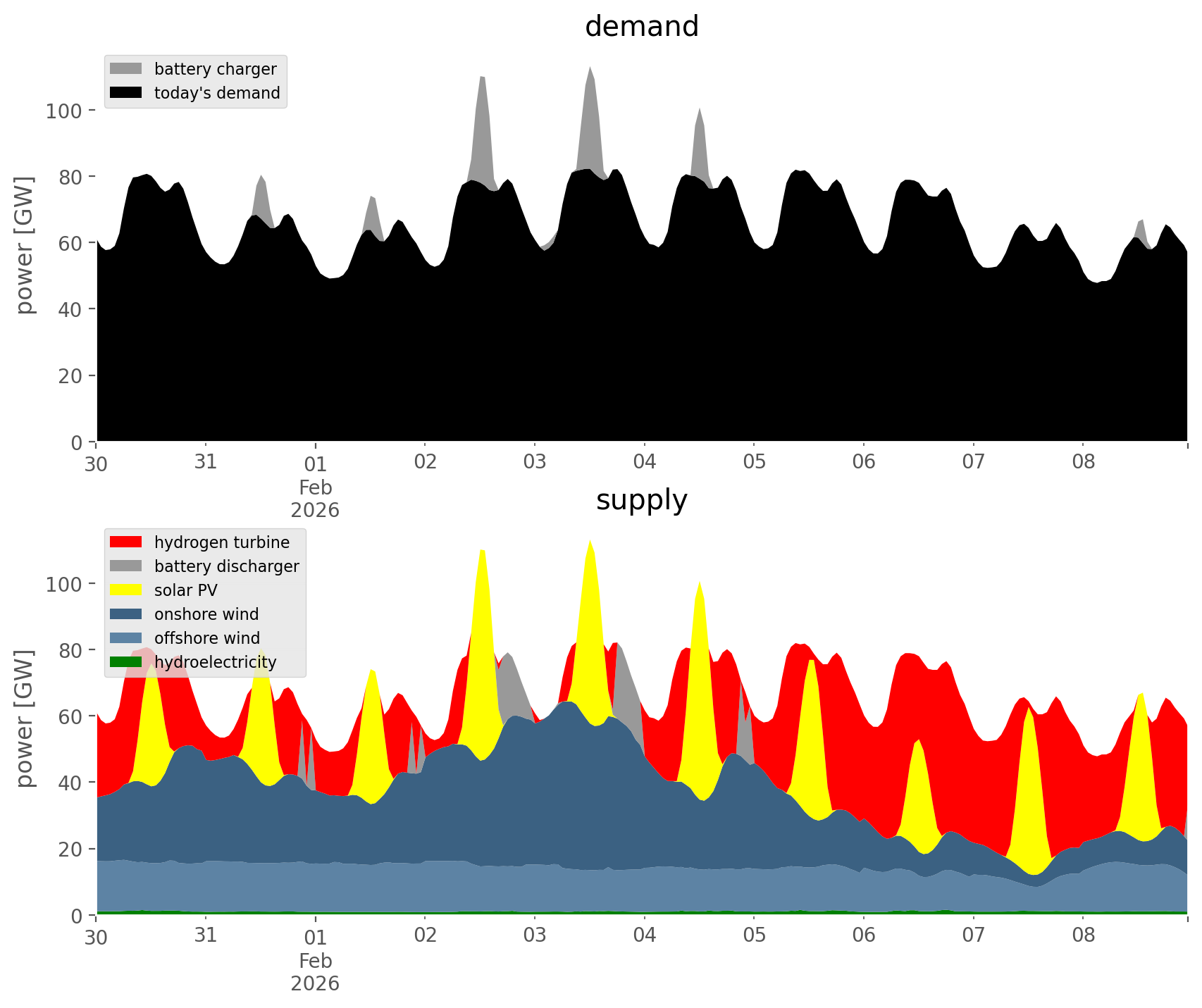The height and width of the screenshot is (1008, 1202).
Task: Click the "today's demand" legend label text
Action: pos(217,93)
